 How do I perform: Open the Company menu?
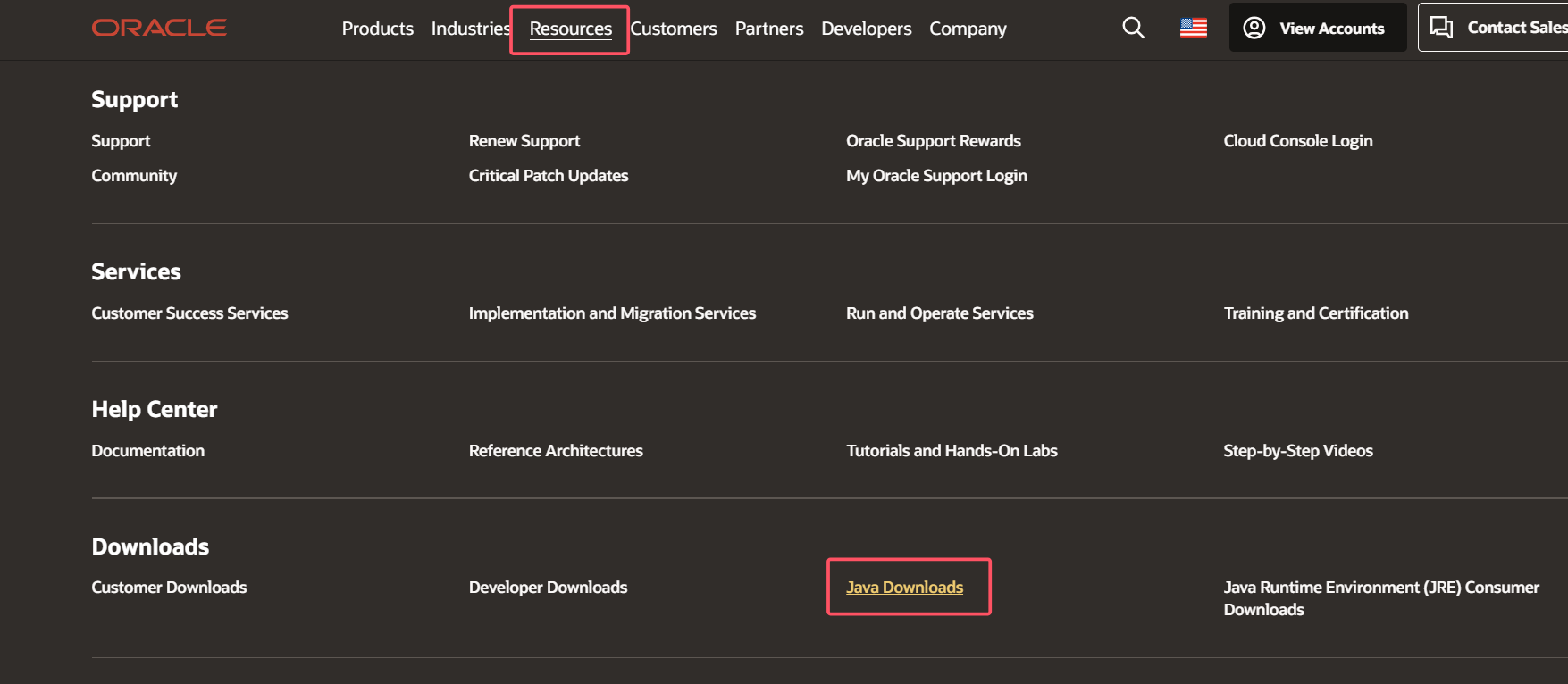pyautogui.click(x=968, y=29)
